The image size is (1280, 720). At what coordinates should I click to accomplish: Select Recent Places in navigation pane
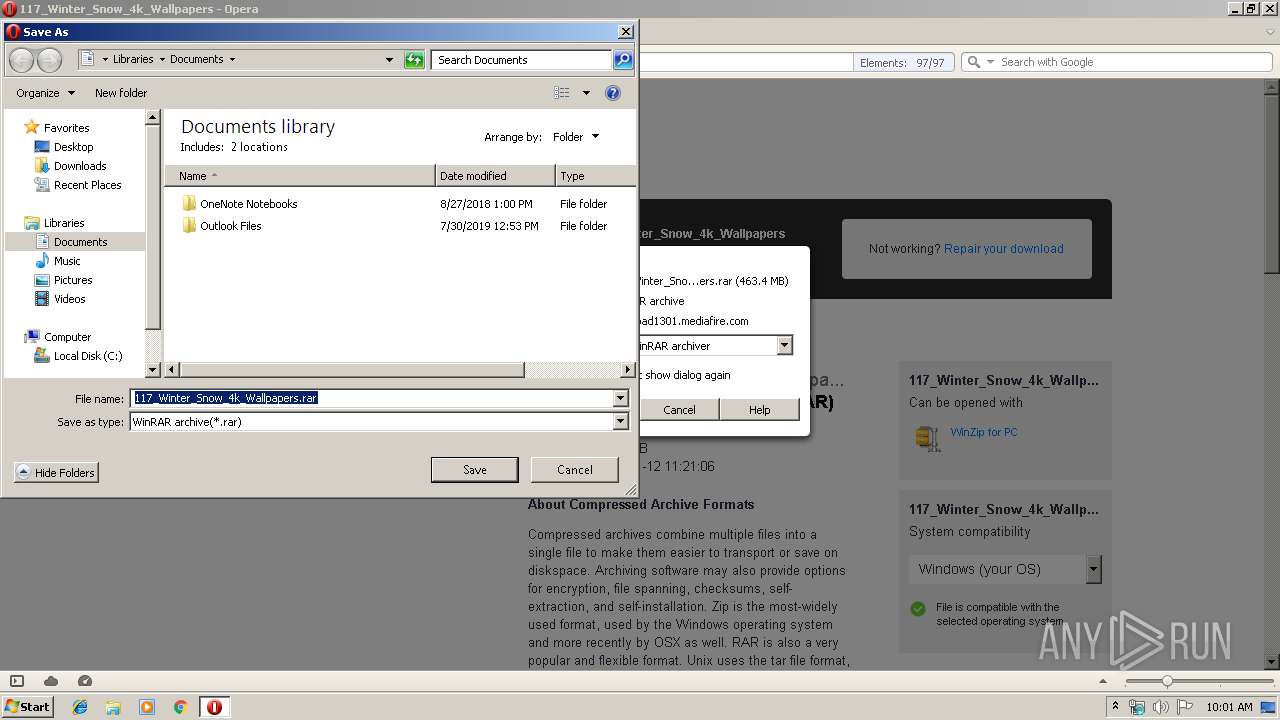(x=78, y=185)
